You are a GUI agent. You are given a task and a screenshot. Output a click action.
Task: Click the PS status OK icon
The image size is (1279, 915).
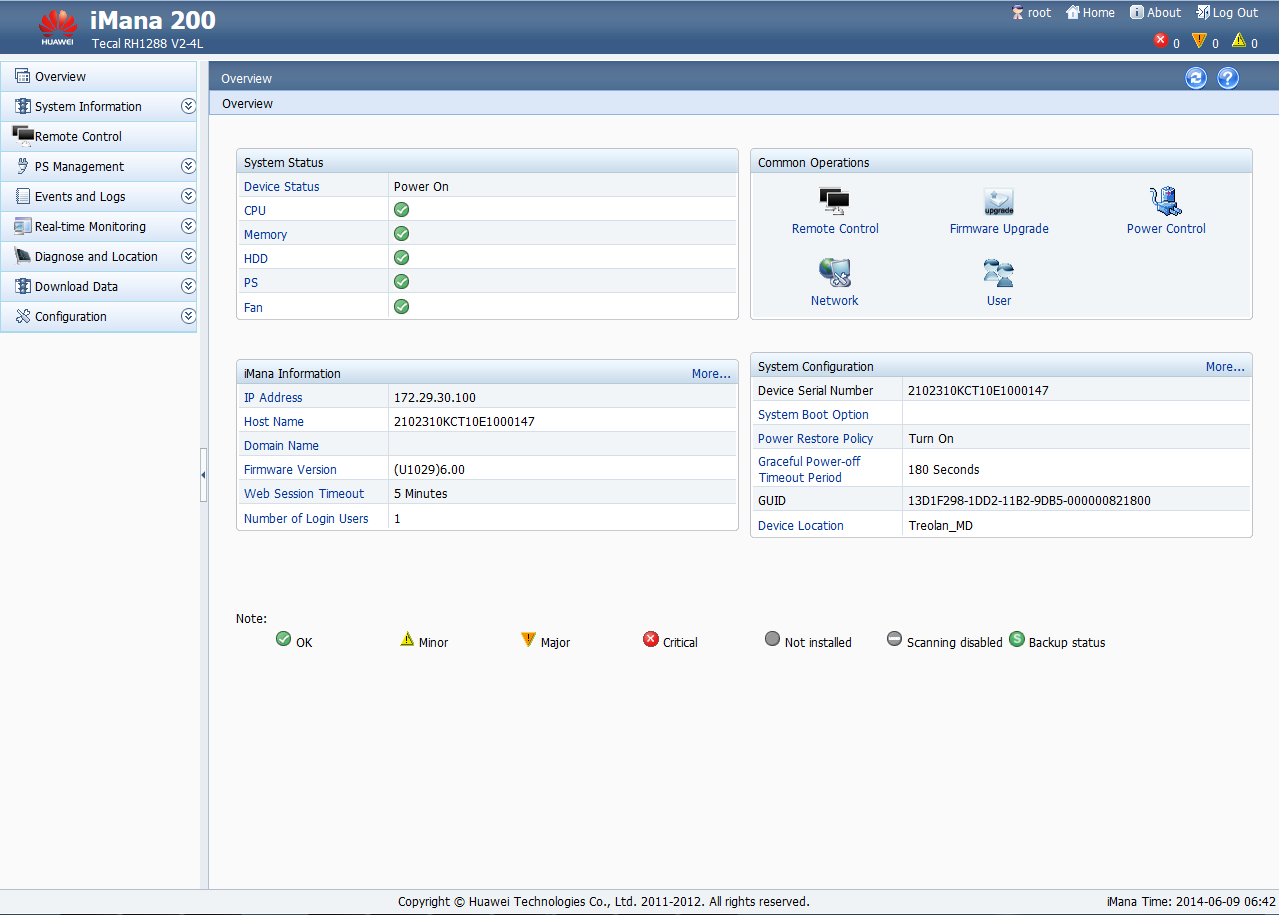401,282
